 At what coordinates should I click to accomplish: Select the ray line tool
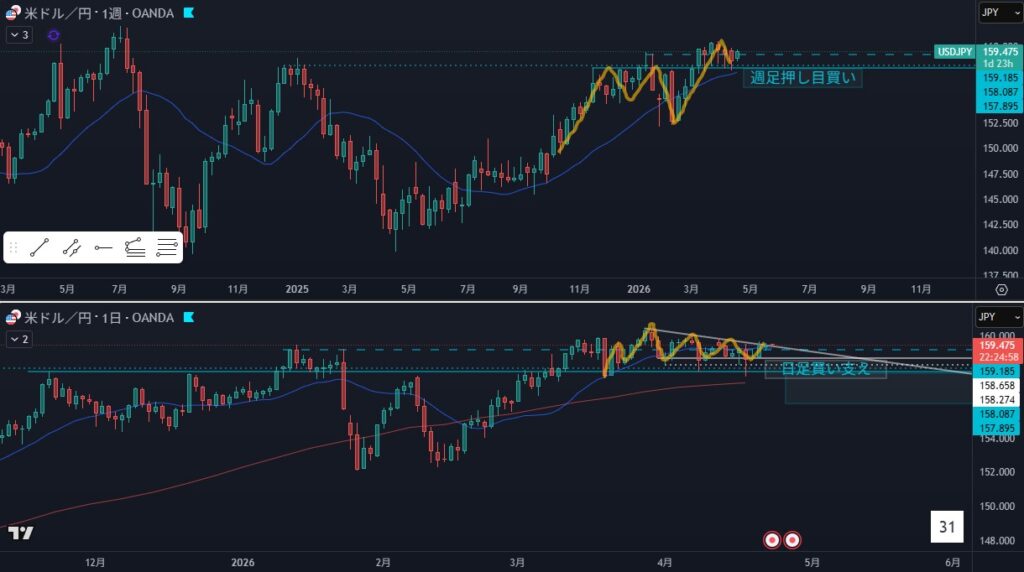[71, 247]
